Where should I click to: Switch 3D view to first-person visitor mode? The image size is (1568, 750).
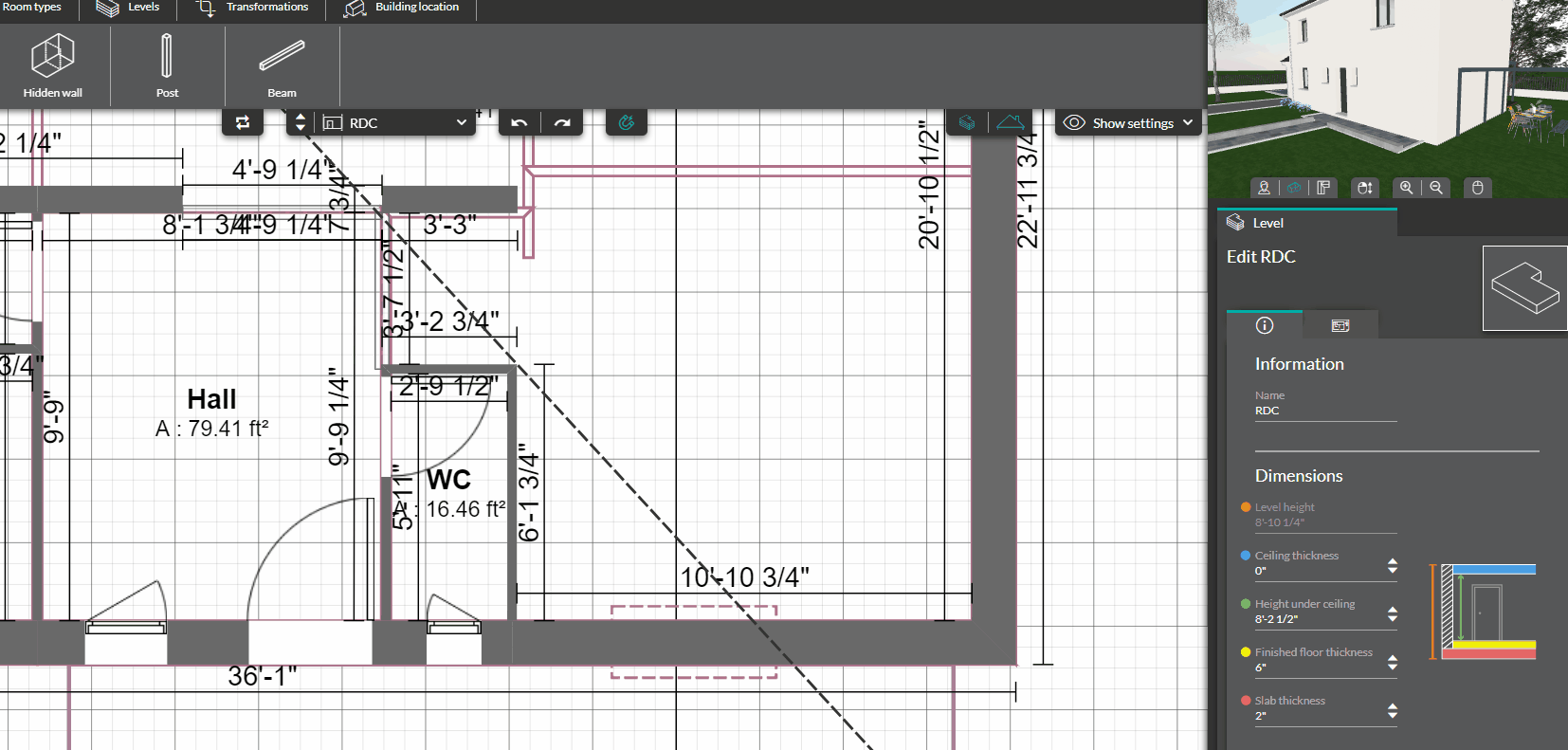tap(1264, 188)
